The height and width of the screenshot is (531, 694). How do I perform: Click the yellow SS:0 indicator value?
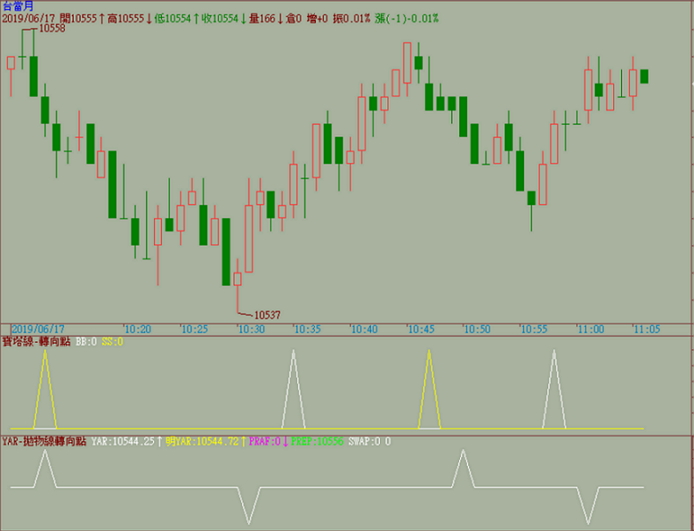(113, 342)
